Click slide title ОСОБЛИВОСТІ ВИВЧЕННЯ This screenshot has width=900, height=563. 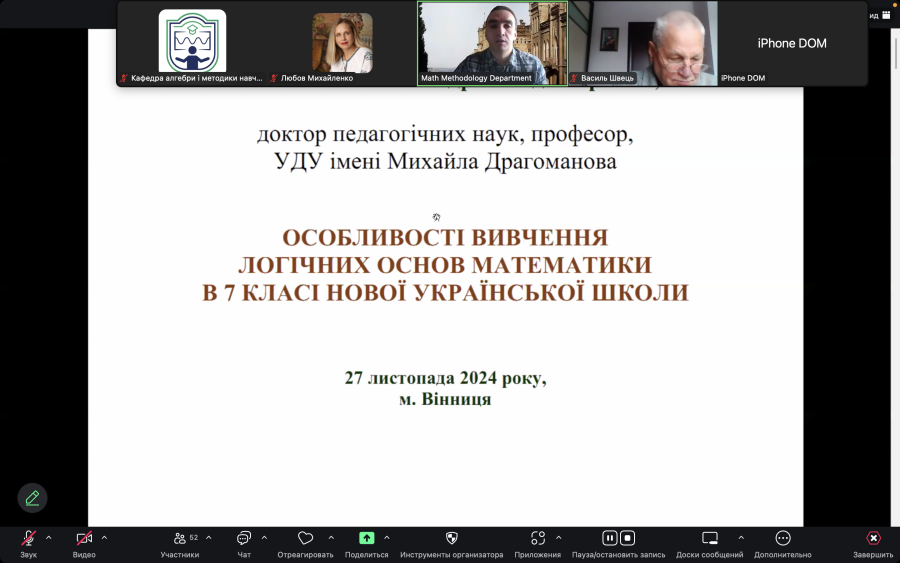tap(445, 238)
